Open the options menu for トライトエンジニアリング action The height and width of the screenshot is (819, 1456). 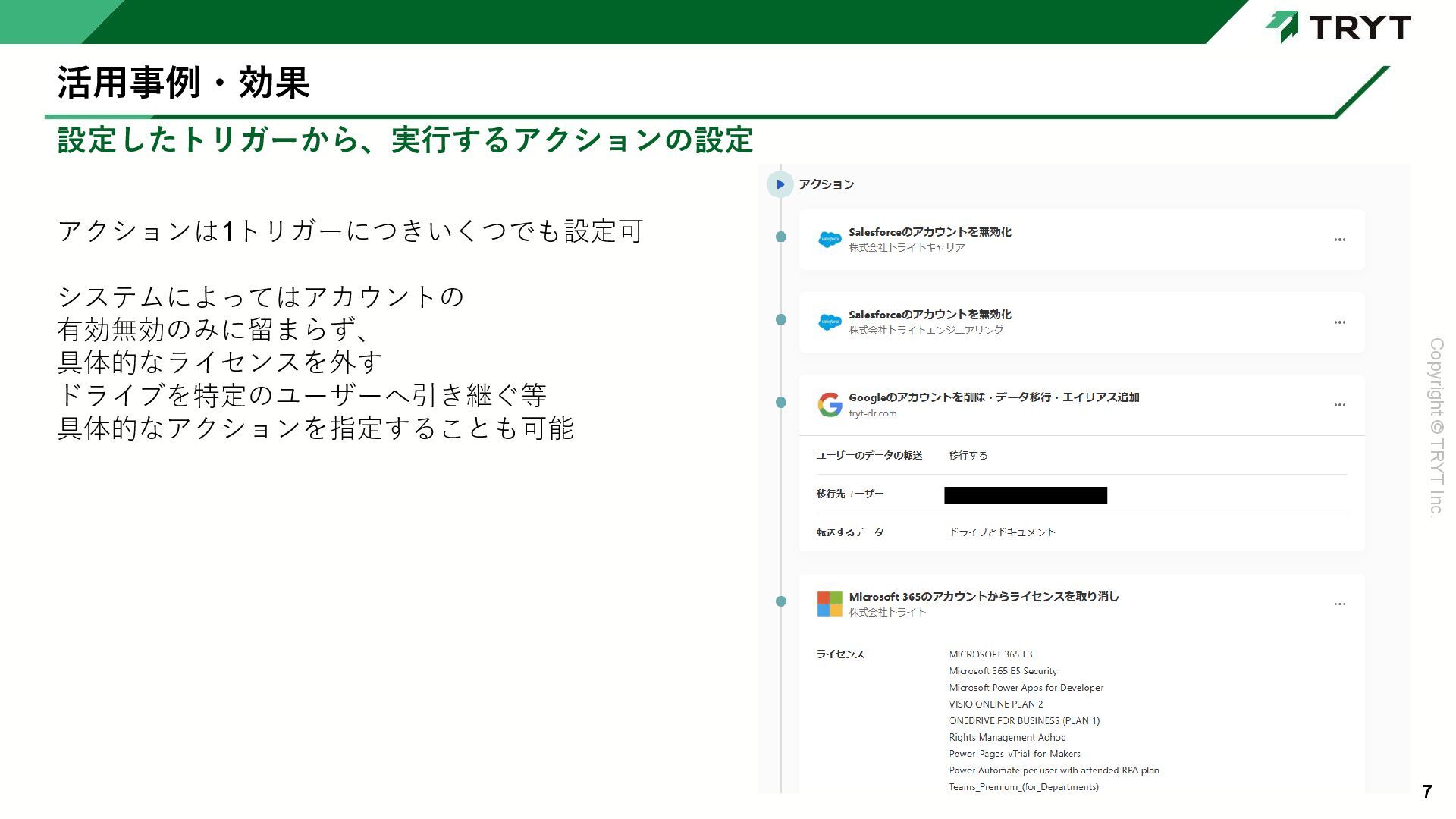[1339, 322]
